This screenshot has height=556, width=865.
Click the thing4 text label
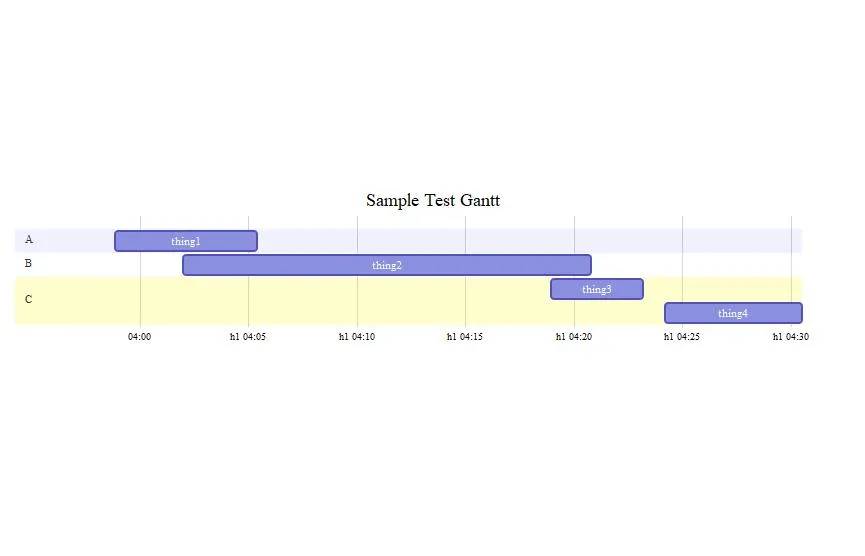click(733, 313)
